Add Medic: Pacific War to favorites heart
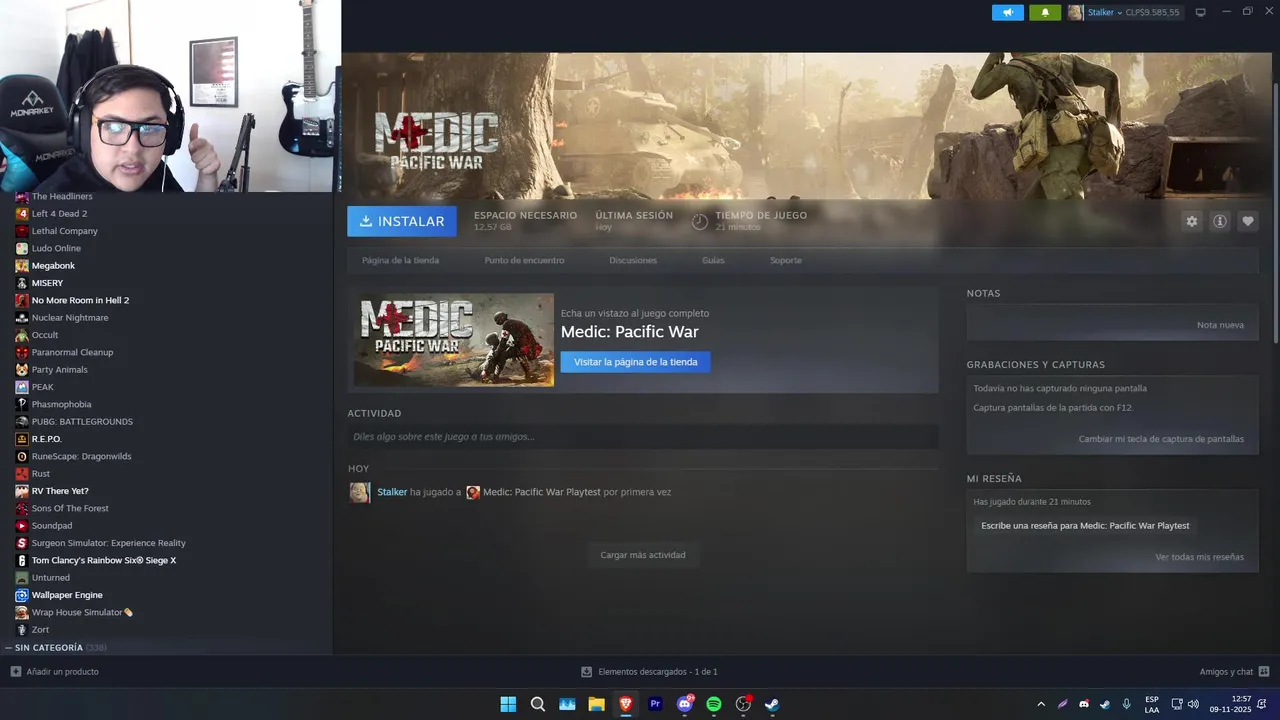Screen dimensions: 1280x720 pos(1247,221)
